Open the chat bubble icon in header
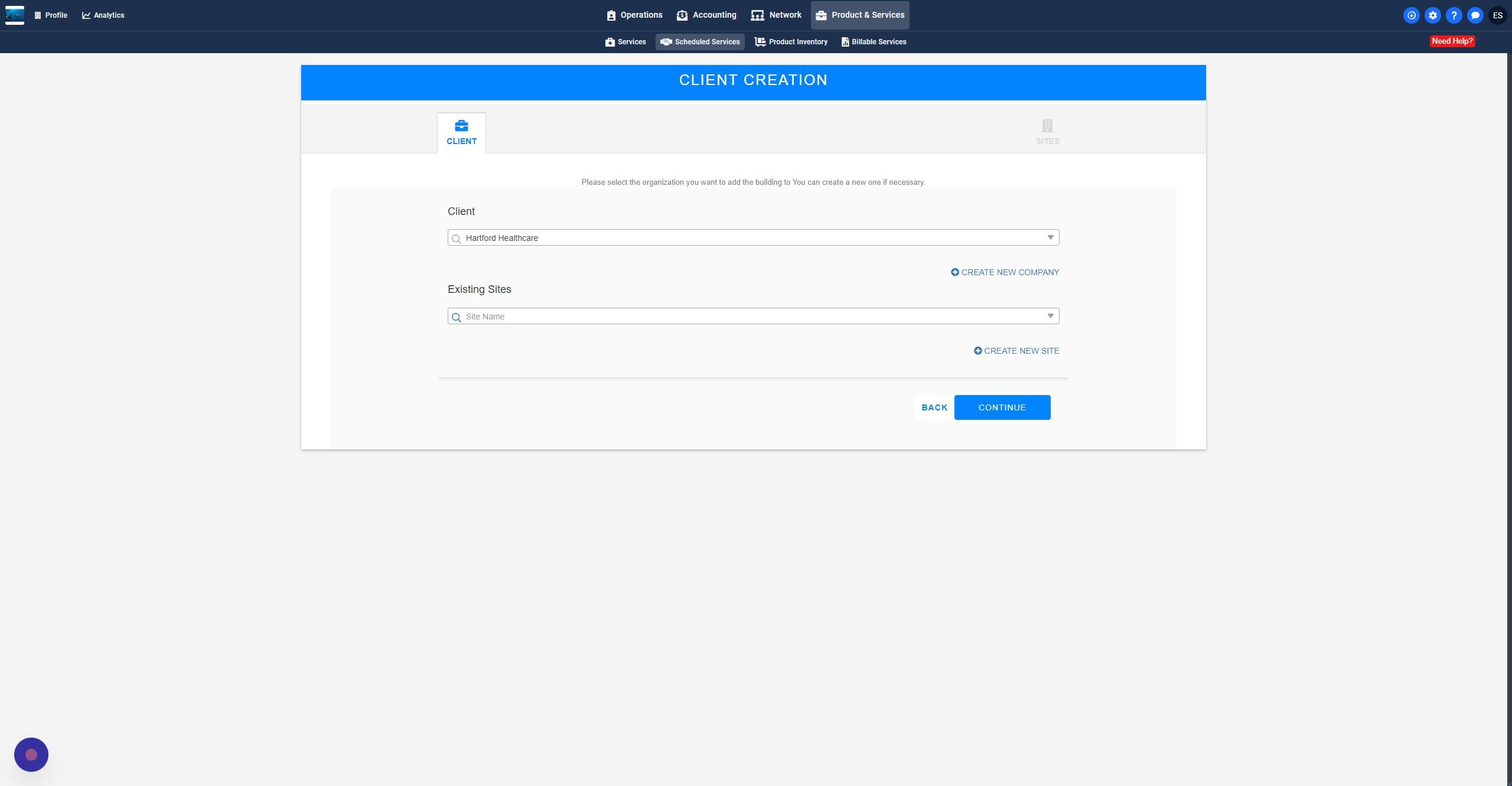The height and width of the screenshot is (786, 1512). (x=1475, y=15)
